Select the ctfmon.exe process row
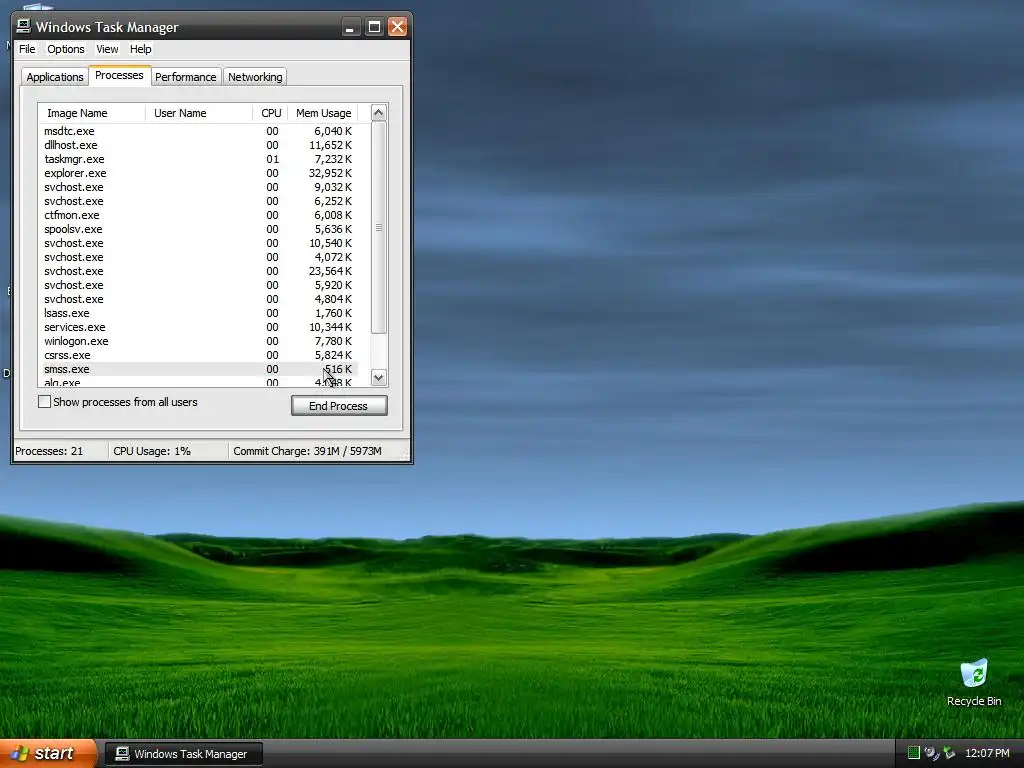Viewport: 1024px width, 768px height. (198, 216)
